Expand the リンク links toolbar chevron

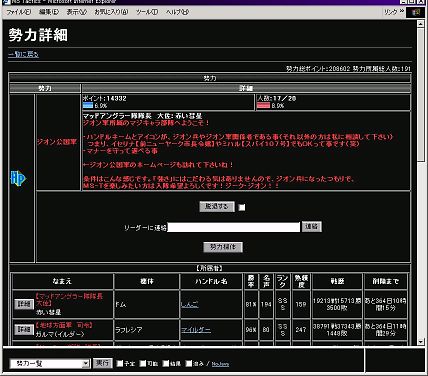pos(402,12)
